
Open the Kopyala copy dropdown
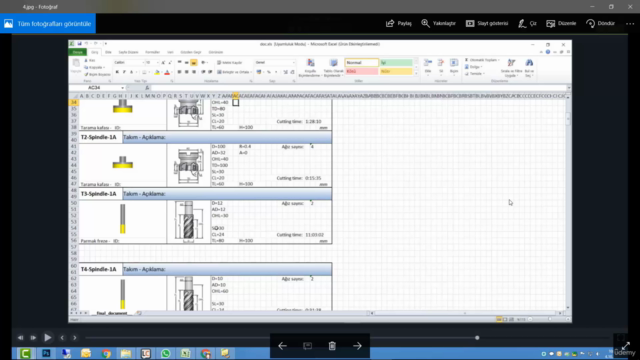[104, 67]
